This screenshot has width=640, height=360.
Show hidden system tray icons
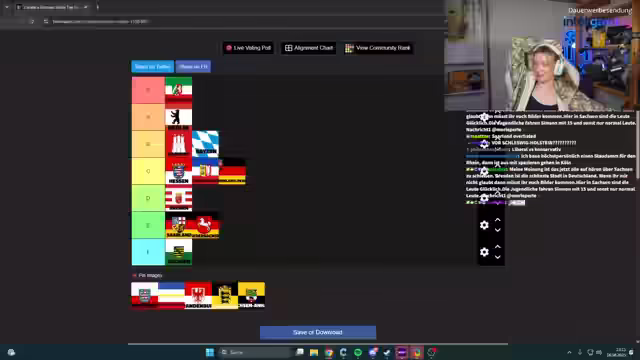pyautogui.click(x=569, y=352)
